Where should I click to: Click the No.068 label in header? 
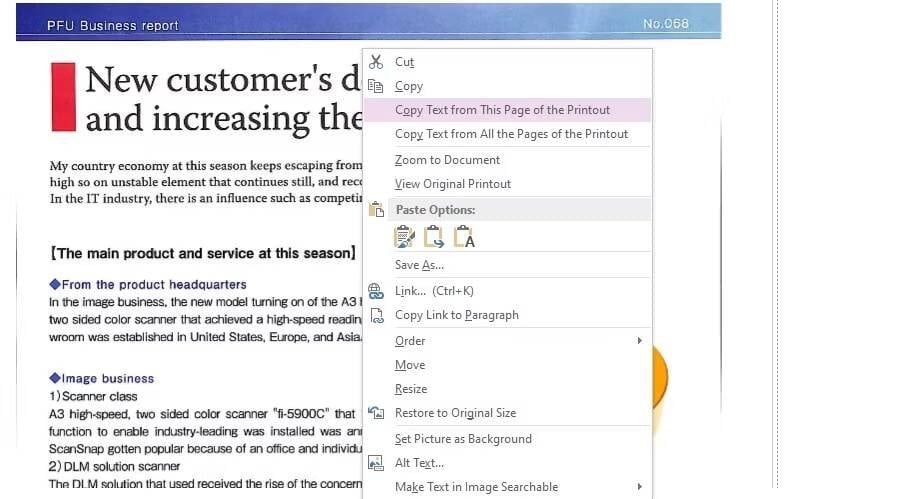click(666, 24)
